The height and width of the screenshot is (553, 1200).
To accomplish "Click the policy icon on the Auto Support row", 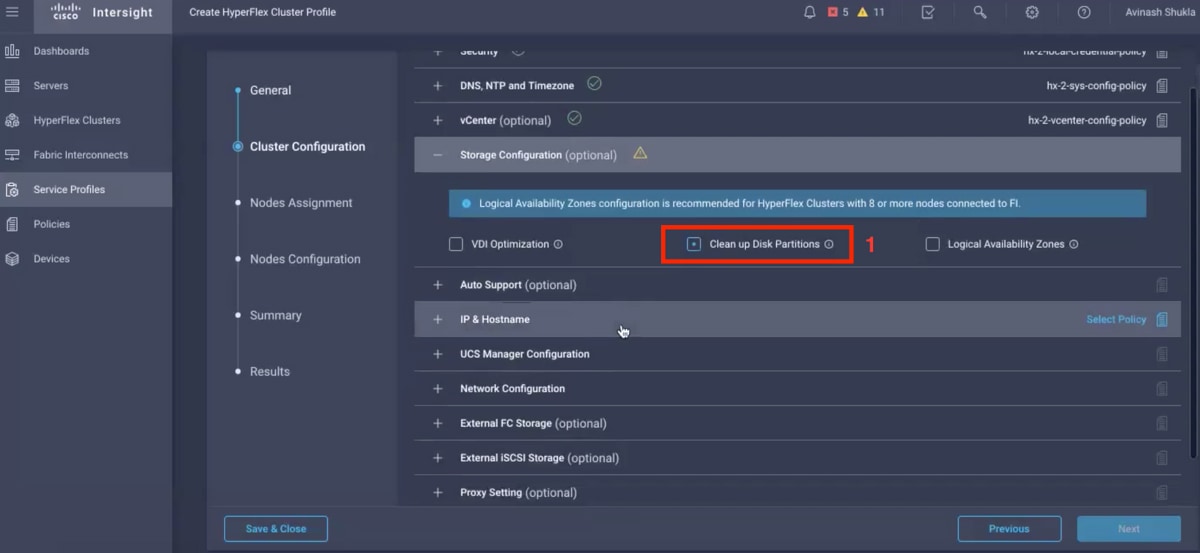I will tap(1162, 285).
